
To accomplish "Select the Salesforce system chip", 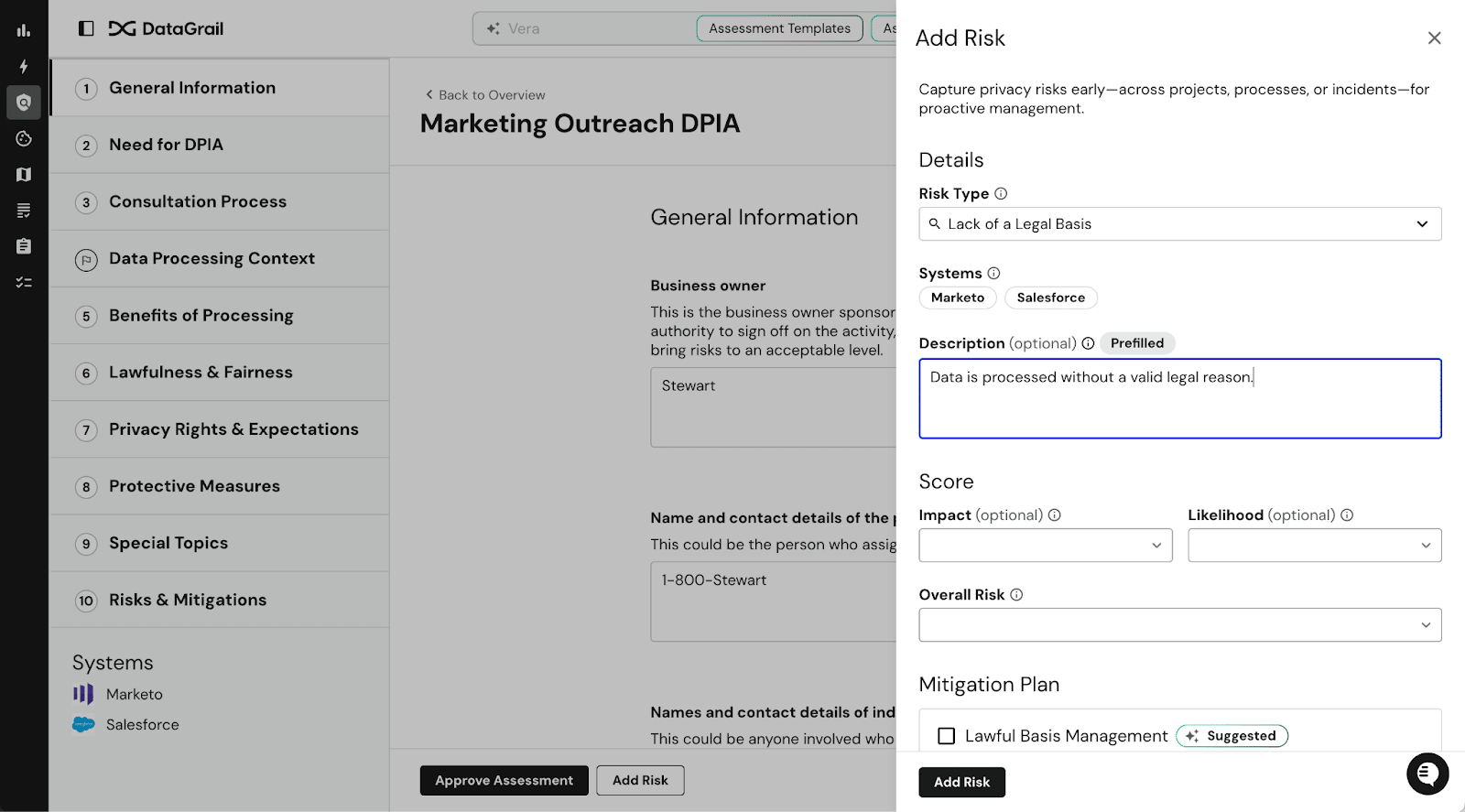I will click(1051, 298).
